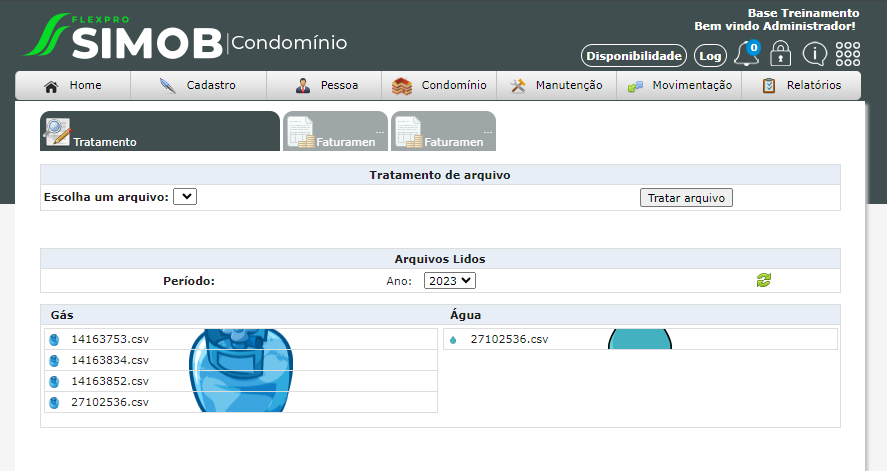Image resolution: width=887 pixels, height=471 pixels.
Task: Open the apps grid icon
Action: [x=847, y=55]
